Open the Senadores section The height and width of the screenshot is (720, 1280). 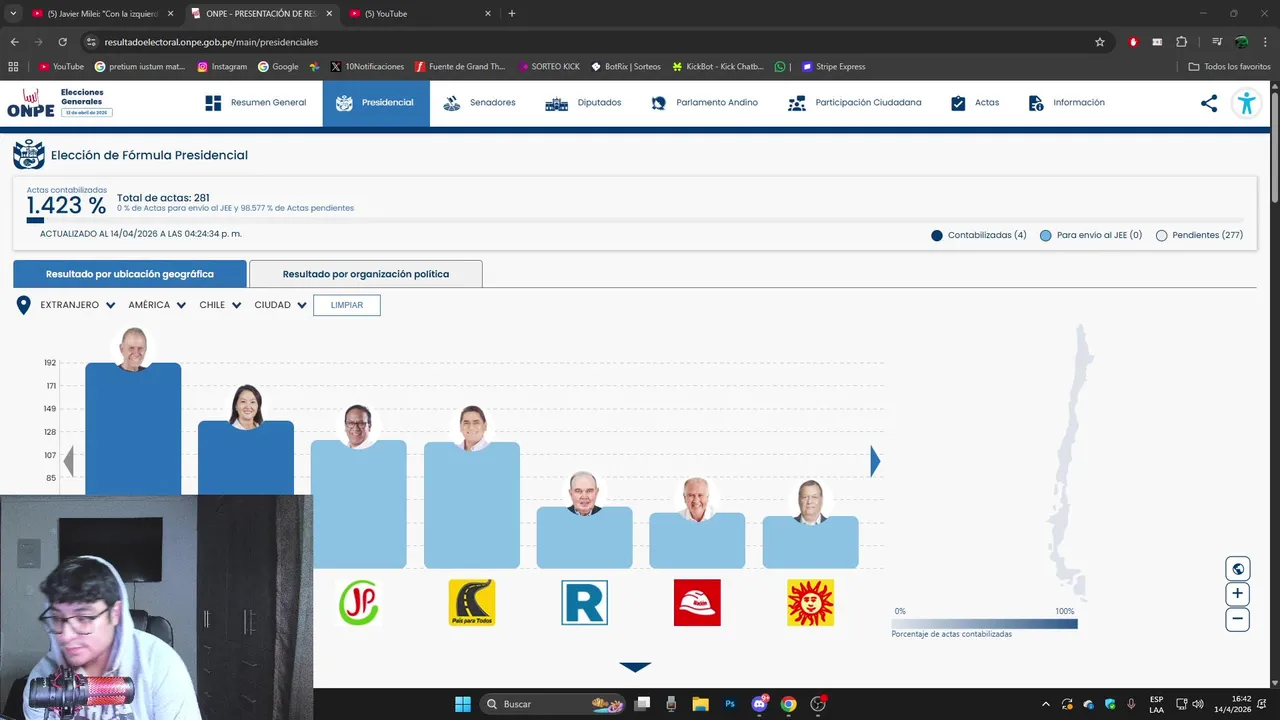[x=480, y=103]
